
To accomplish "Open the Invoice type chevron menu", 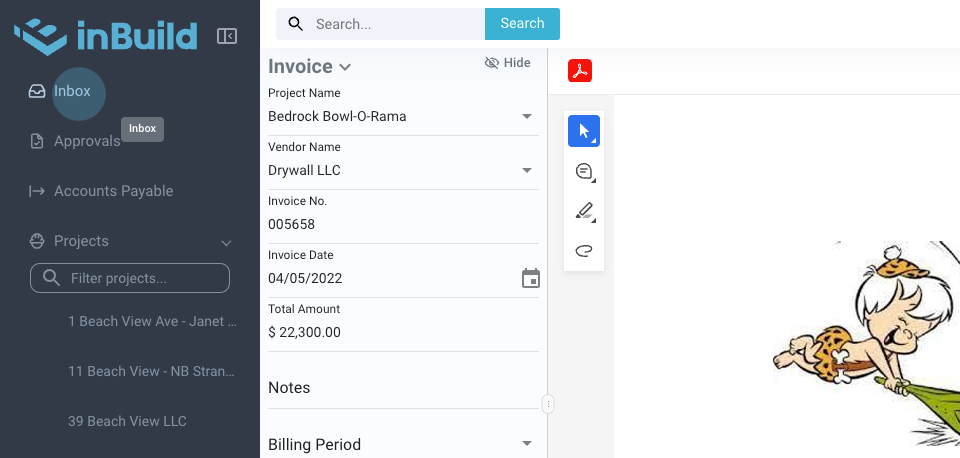I will tap(345, 67).
